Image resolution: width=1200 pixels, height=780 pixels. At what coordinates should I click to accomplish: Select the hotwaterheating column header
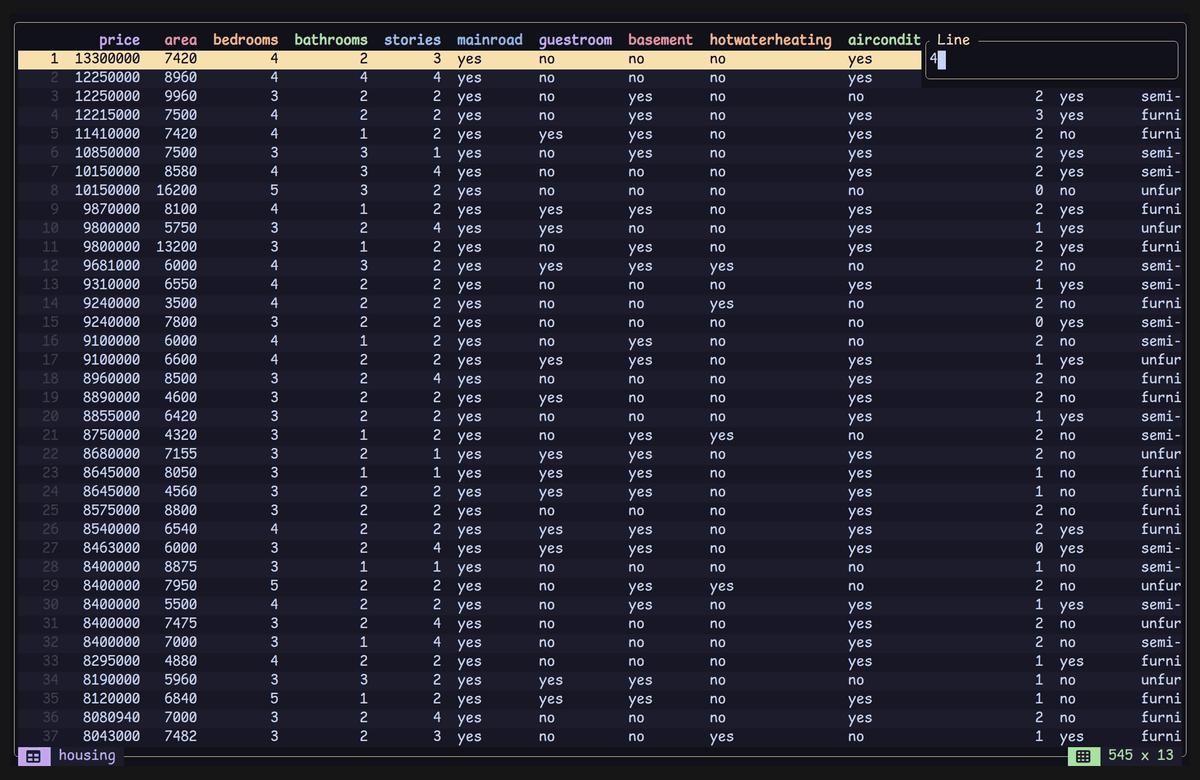[x=770, y=40]
